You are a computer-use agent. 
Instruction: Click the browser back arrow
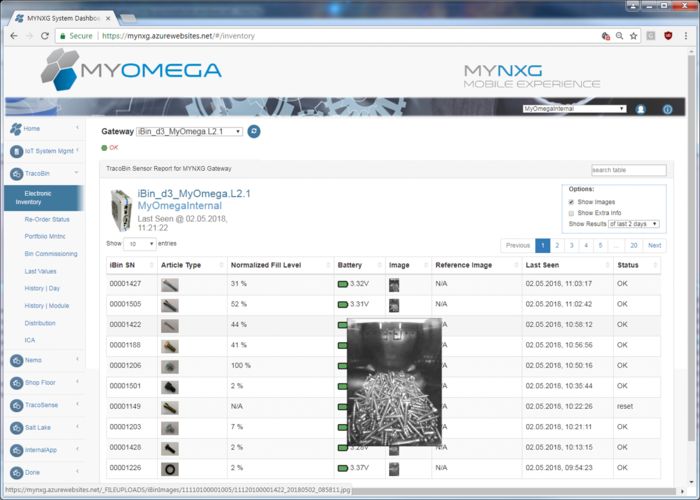click(x=14, y=36)
